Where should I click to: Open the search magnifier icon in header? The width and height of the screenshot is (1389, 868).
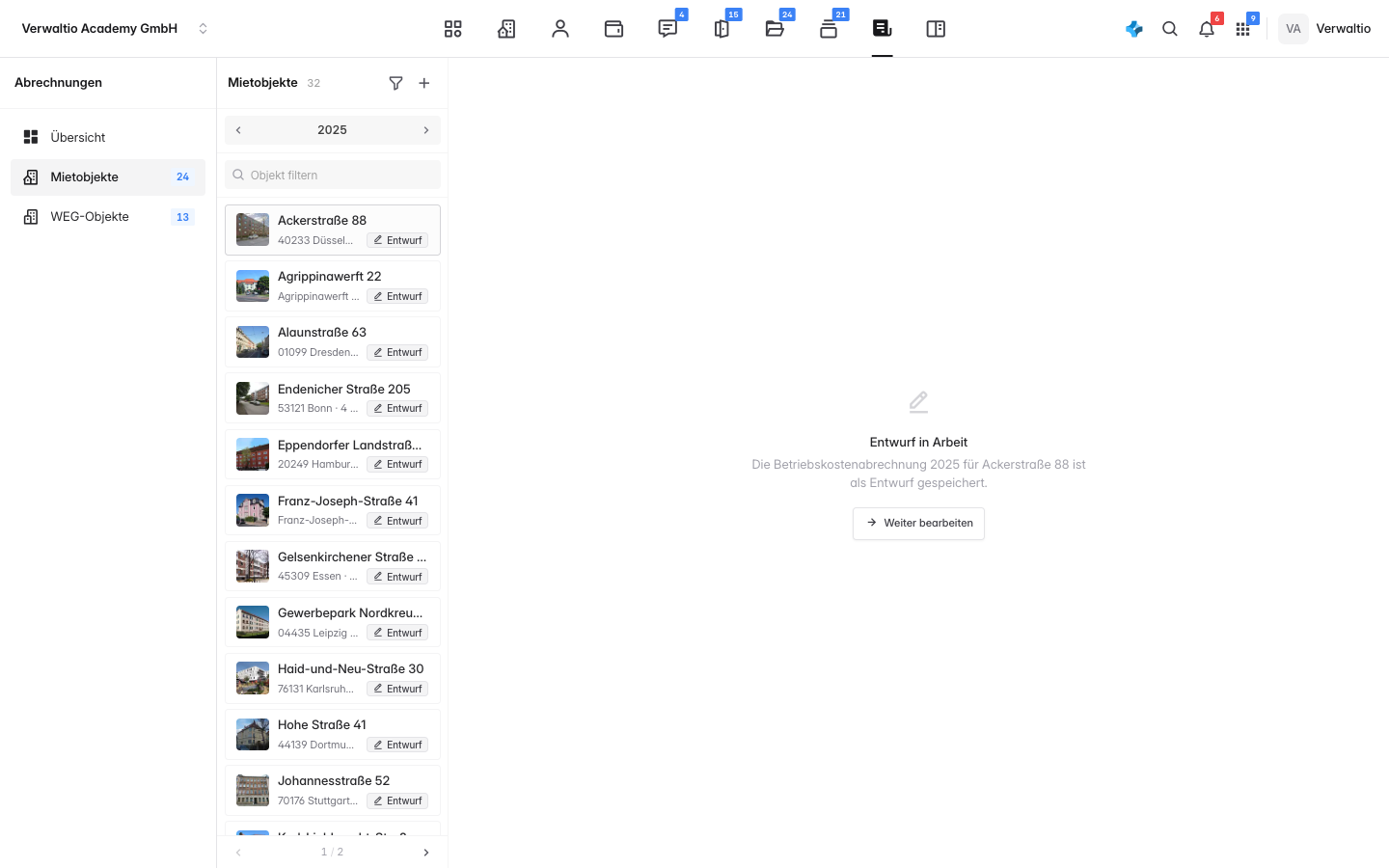pyautogui.click(x=1170, y=29)
